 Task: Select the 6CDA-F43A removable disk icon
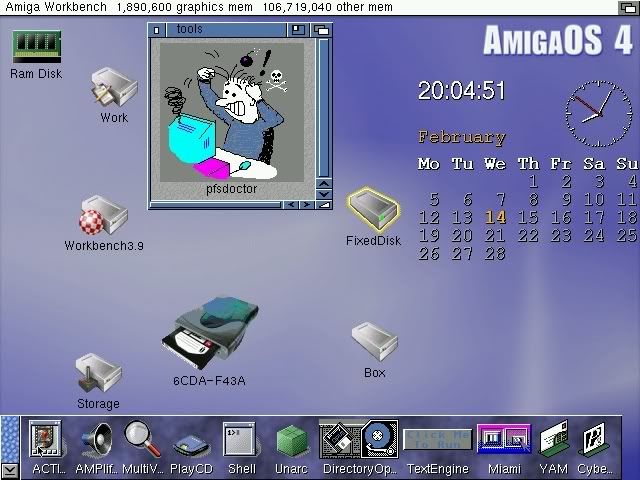tap(210, 333)
